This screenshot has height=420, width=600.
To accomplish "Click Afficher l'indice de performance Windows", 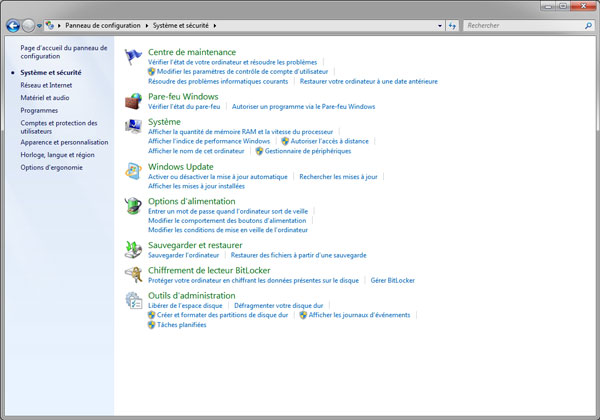I will [209, 141].
